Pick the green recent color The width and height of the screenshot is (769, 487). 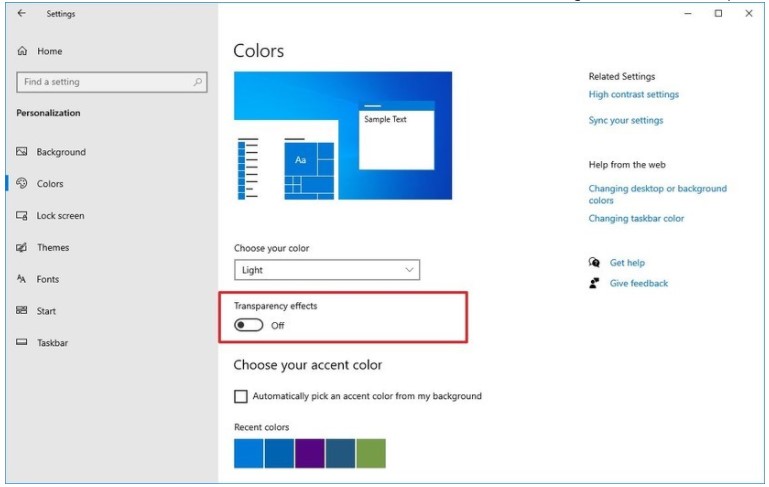click(x=371, y=453)
